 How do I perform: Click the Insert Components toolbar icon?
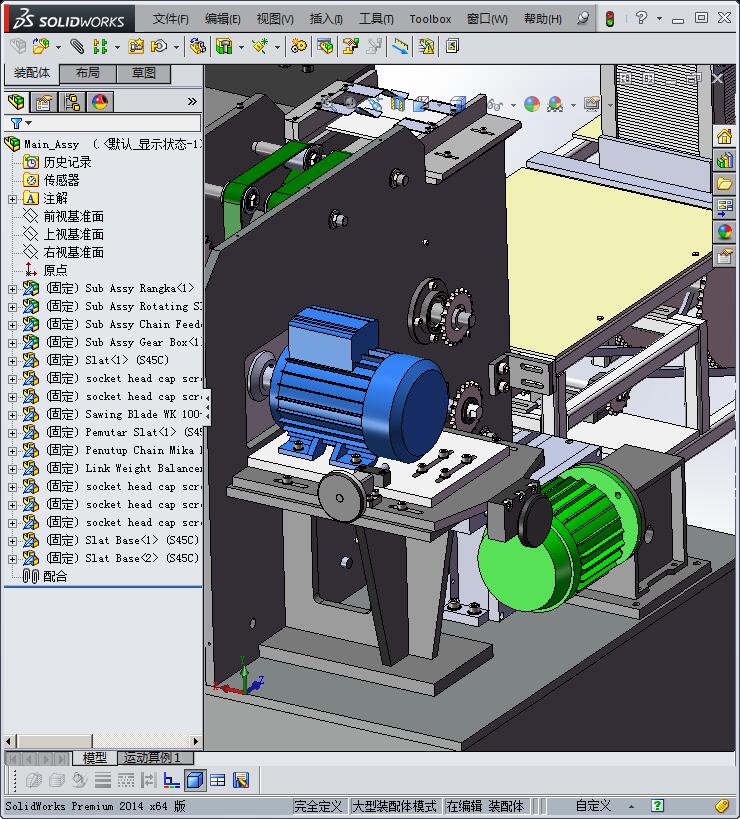[40, 46]
